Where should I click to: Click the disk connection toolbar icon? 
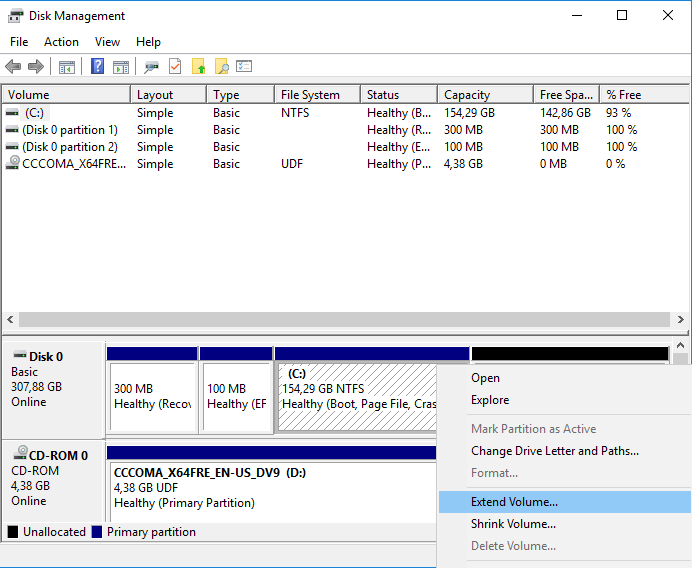click(151, 67)
